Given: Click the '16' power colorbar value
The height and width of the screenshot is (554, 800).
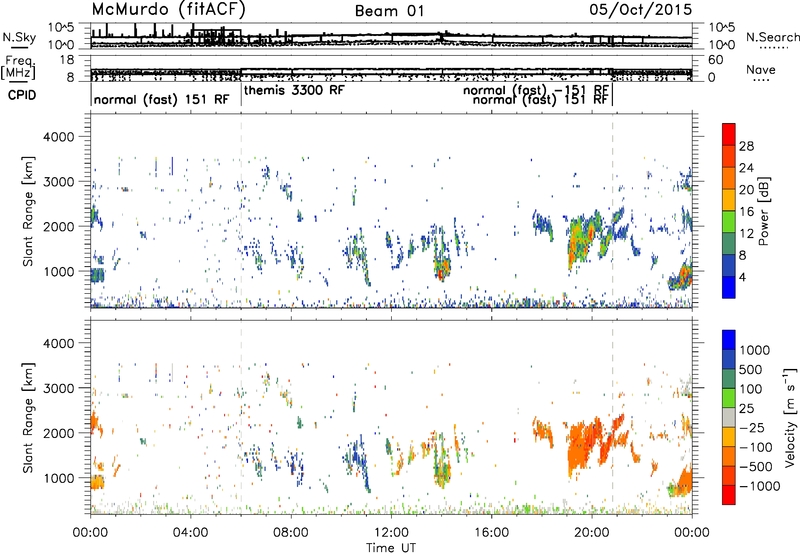Looking at the screenshot, I should point(746,212).
